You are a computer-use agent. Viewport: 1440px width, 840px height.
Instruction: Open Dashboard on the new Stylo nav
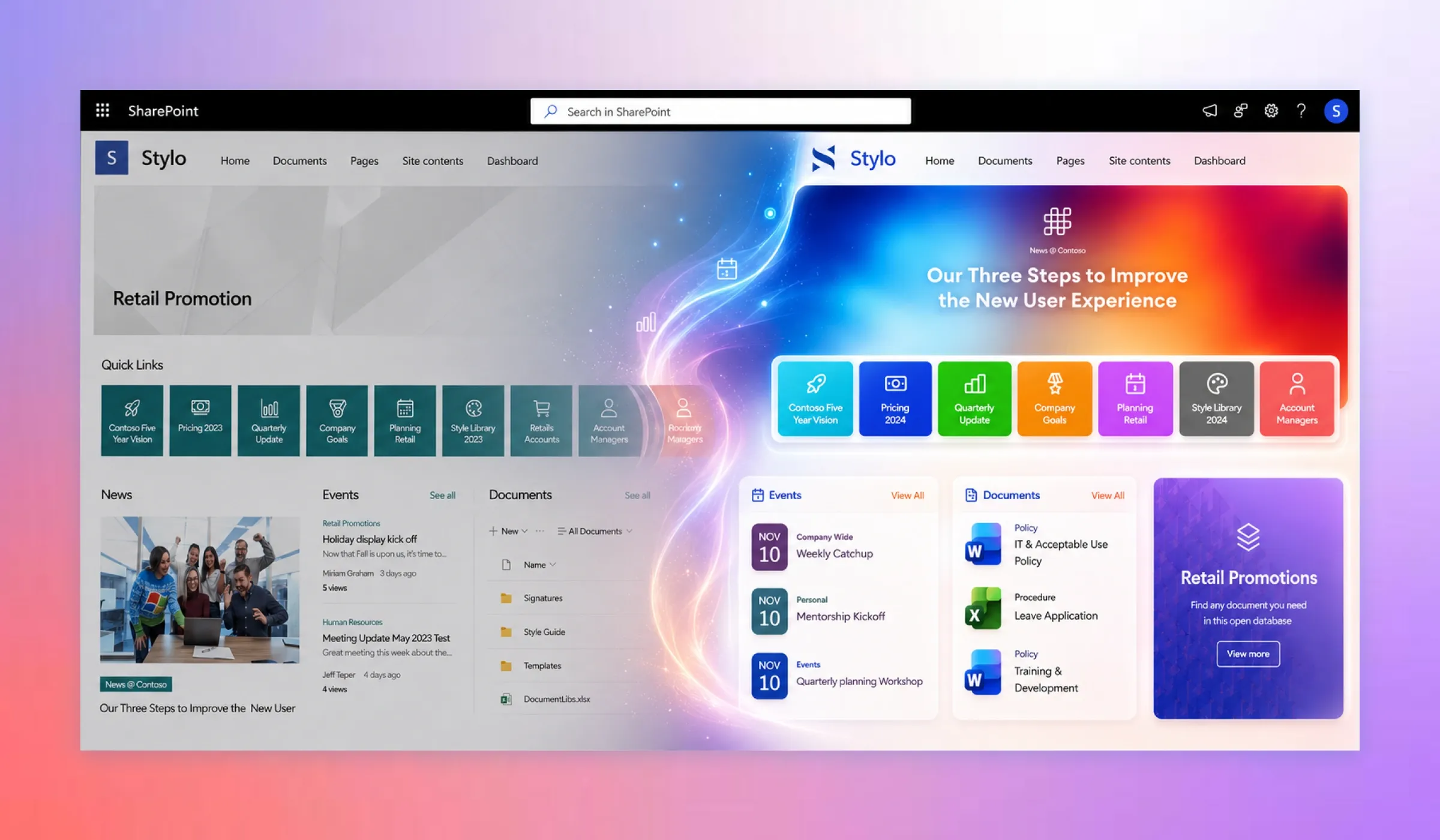(x=1220, y=161)
